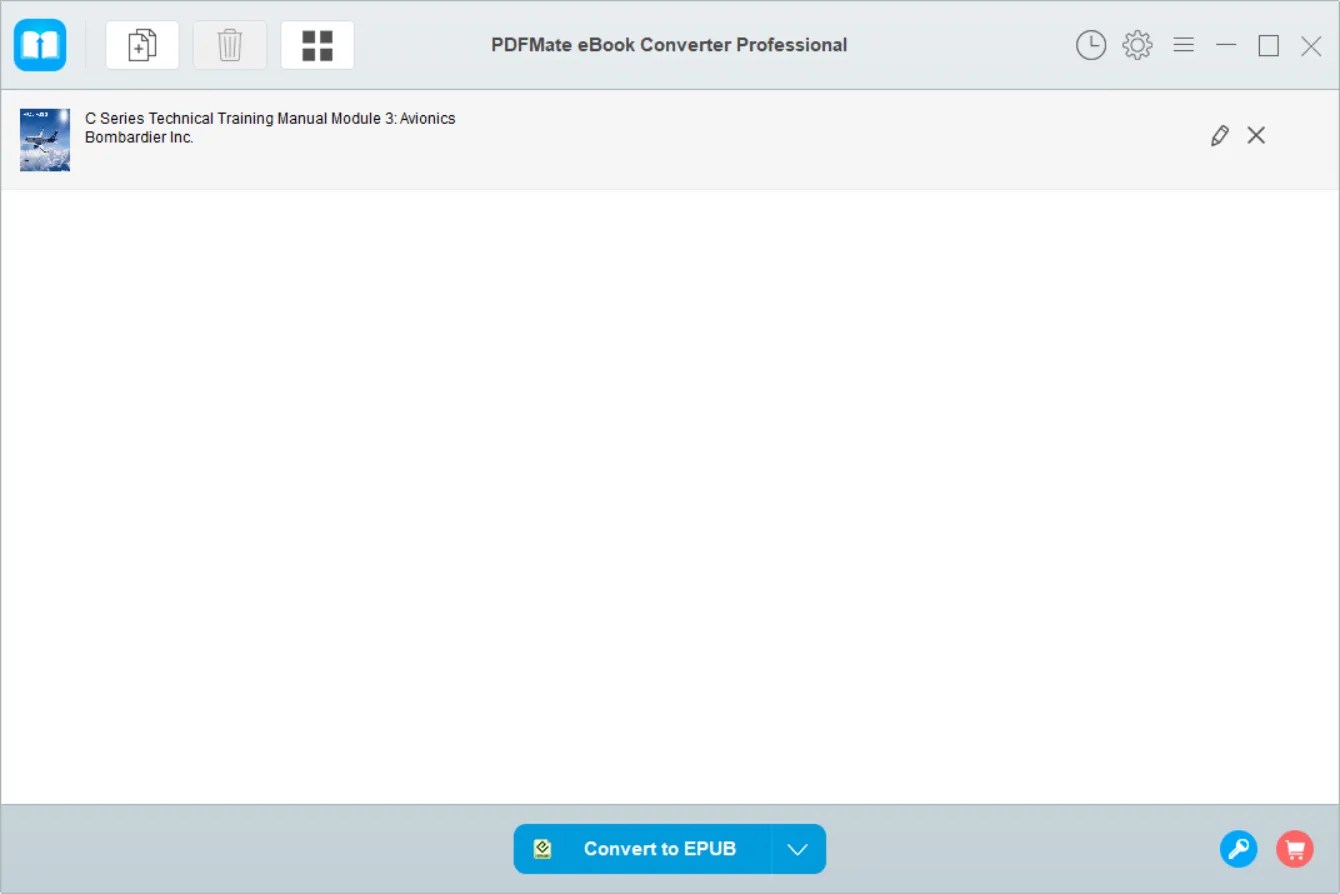
Task: Click the PDFMate title bar text
Action: (669, 44)
